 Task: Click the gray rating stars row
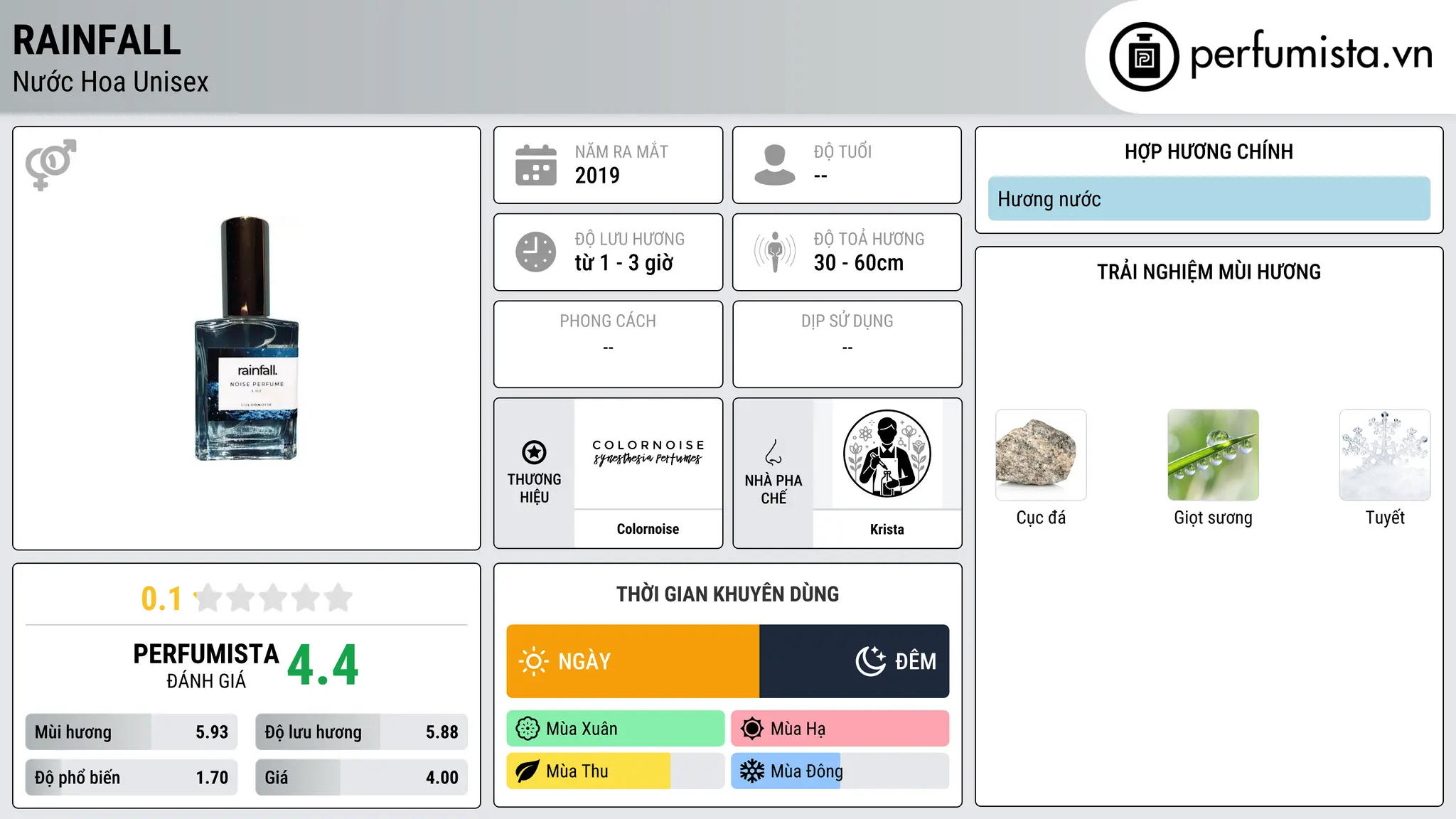pyautogui.click(x=274, y=598)
